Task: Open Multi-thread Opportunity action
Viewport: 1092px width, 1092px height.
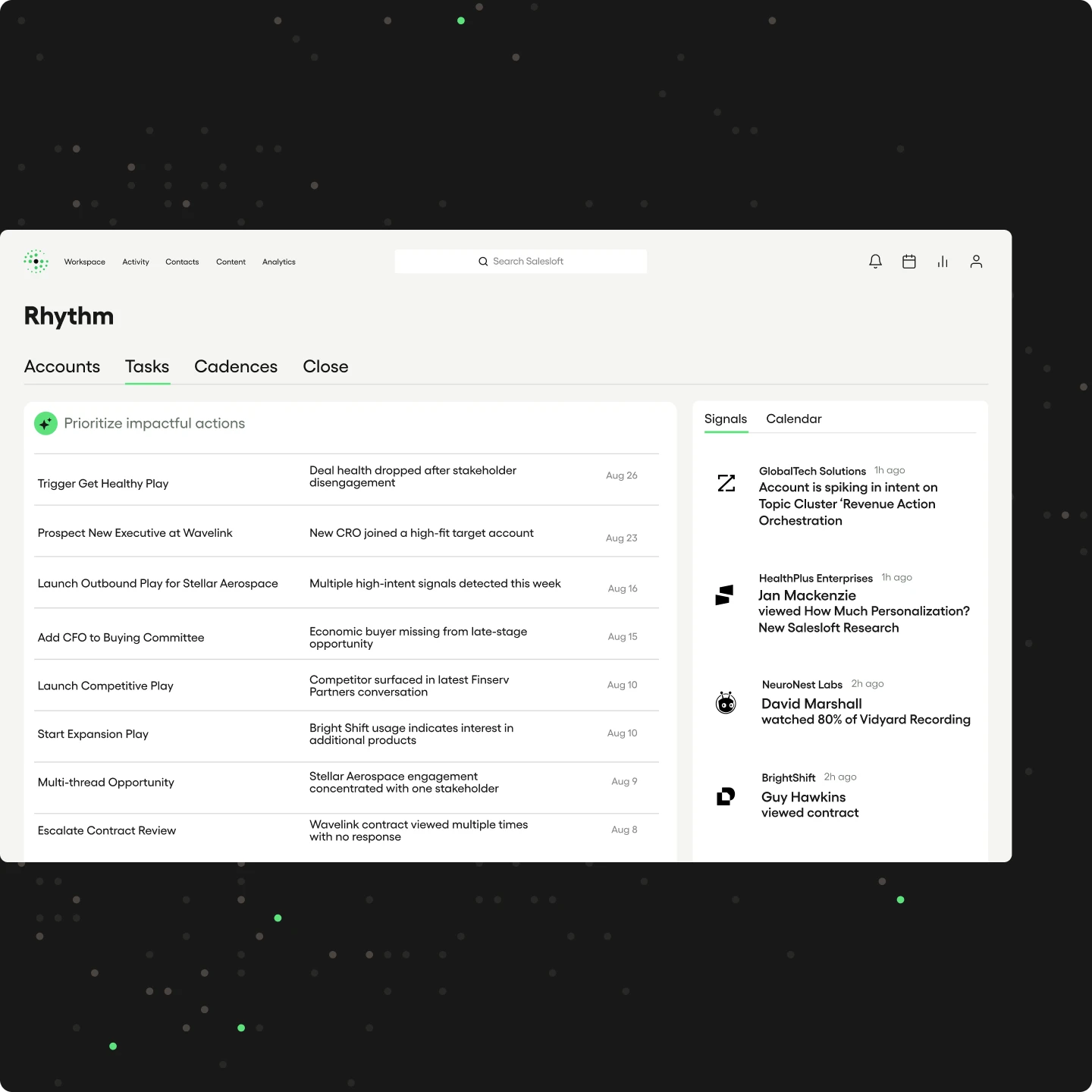Action: pos(106,783)
